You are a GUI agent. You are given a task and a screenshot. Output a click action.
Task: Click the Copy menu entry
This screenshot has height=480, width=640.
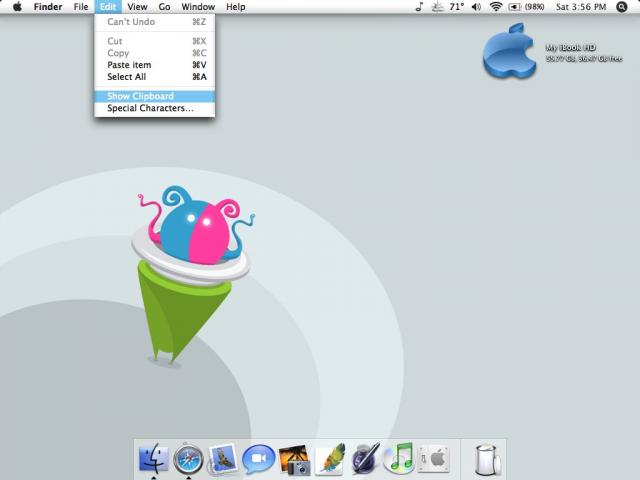pyautogui.click(x=155, y=53)
